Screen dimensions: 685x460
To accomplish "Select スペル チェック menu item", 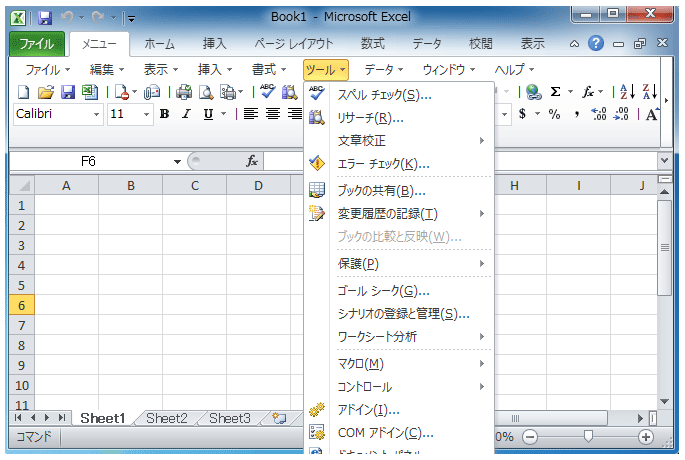I will pos(398,95).
